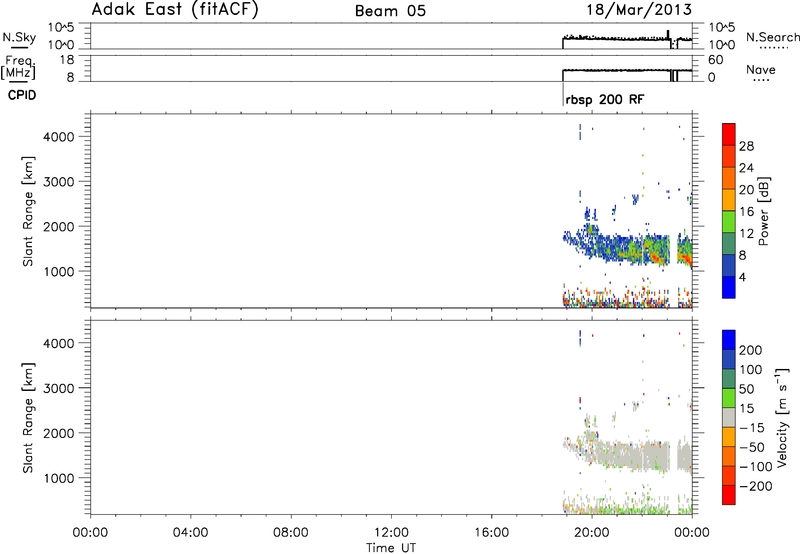Click the '16:00' time tick label
This screenshot has width=800, height=554.
(x=491, y=533)
